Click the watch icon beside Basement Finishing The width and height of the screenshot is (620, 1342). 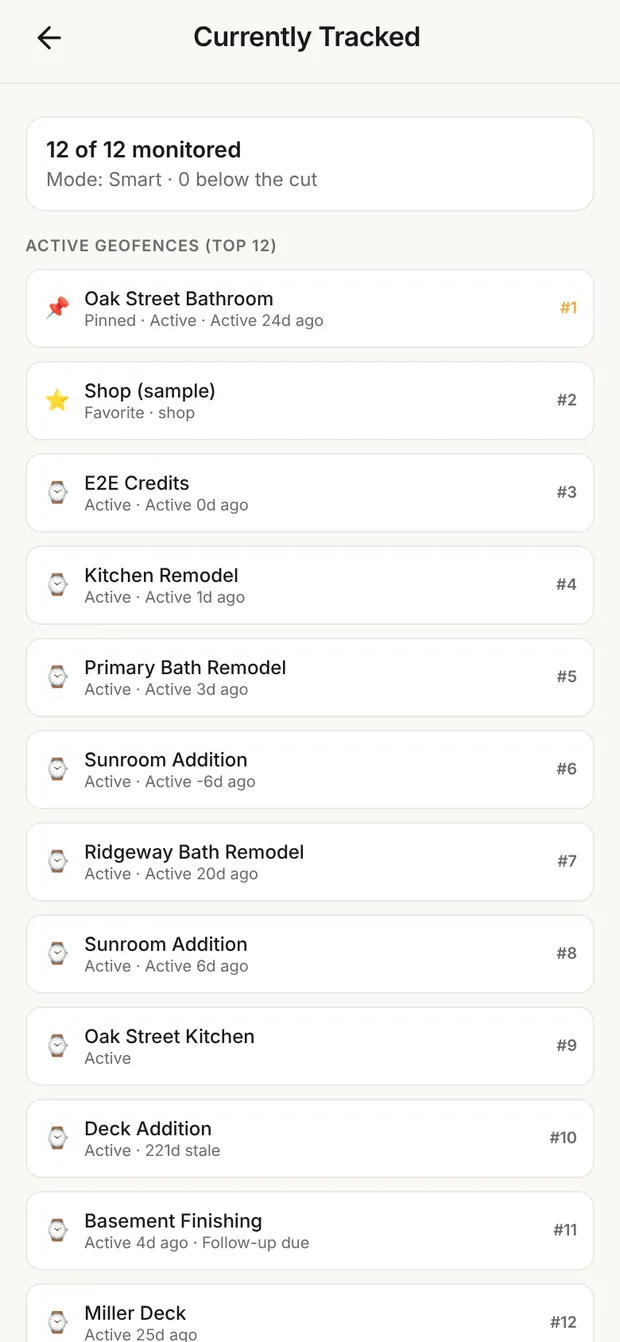(58, 1229)
